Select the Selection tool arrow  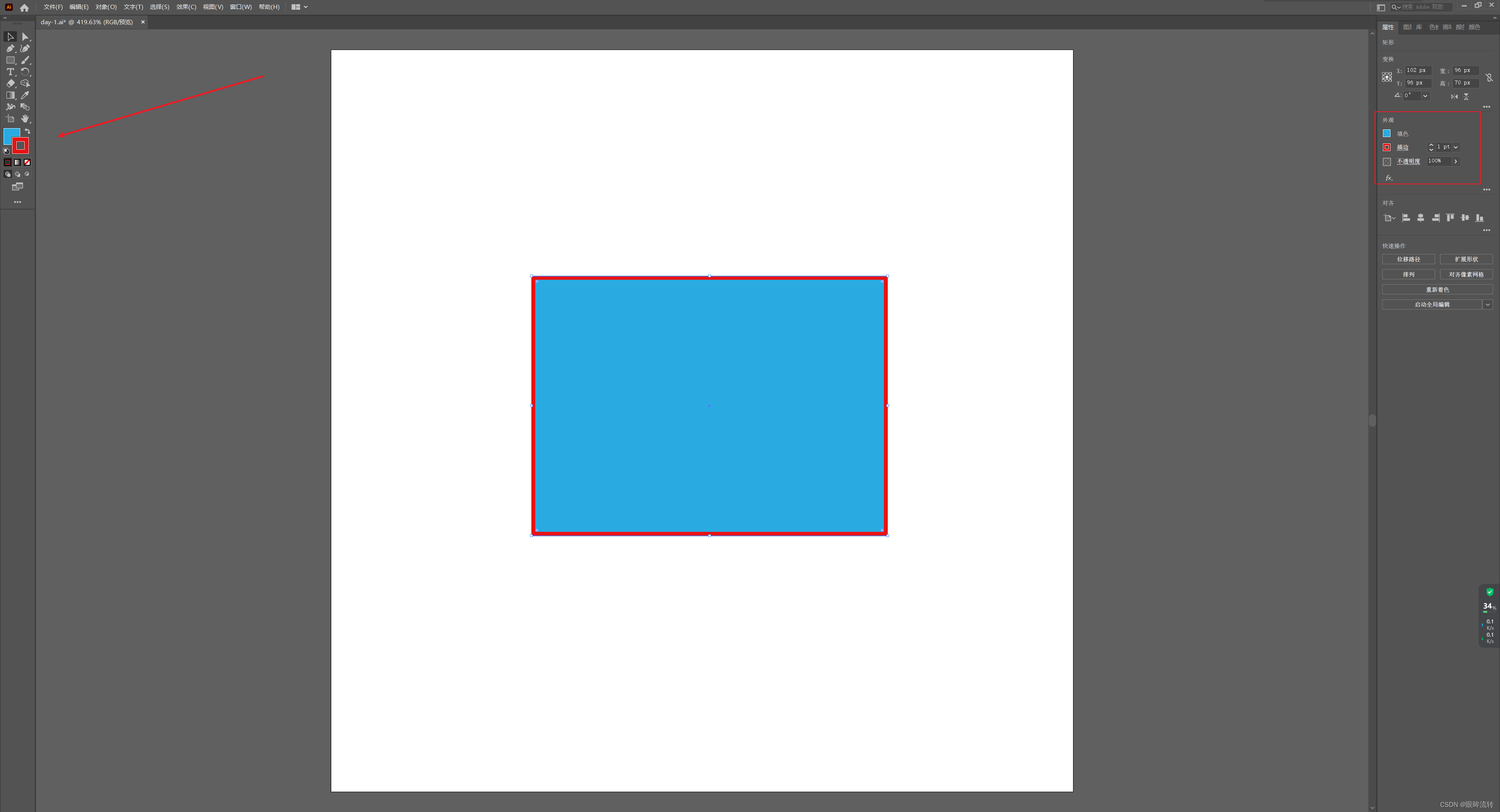point(10,37)
